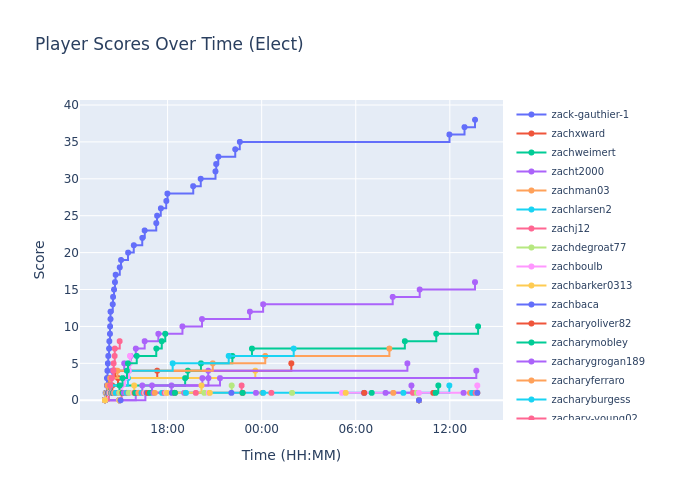Click the zacharyburgess legend entry
This screenshot has width=700, height=500.
point(590,400)
